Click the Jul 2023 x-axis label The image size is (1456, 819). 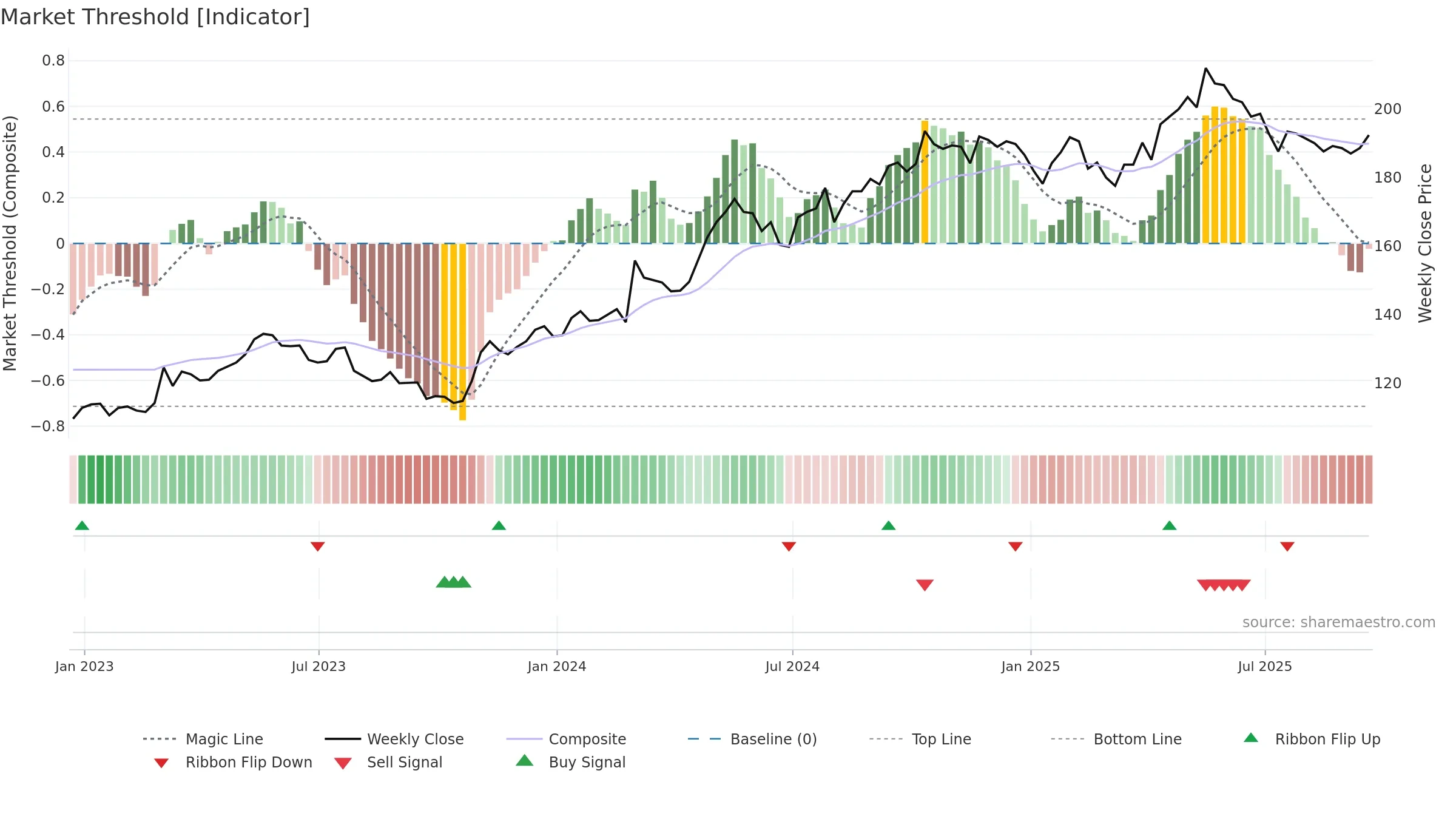click(x=318, y=667)
